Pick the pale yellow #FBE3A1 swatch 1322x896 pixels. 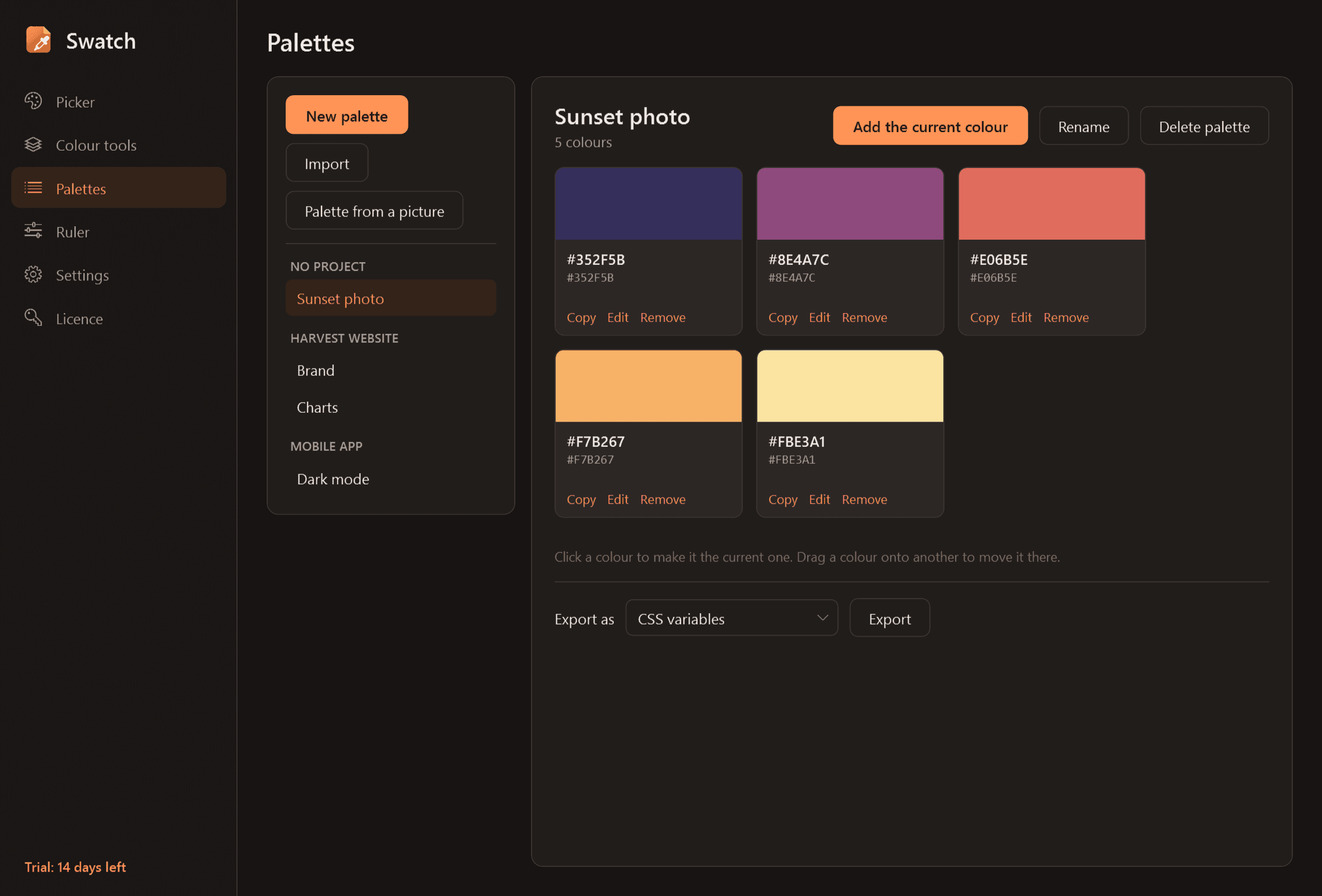coord(850,386)
